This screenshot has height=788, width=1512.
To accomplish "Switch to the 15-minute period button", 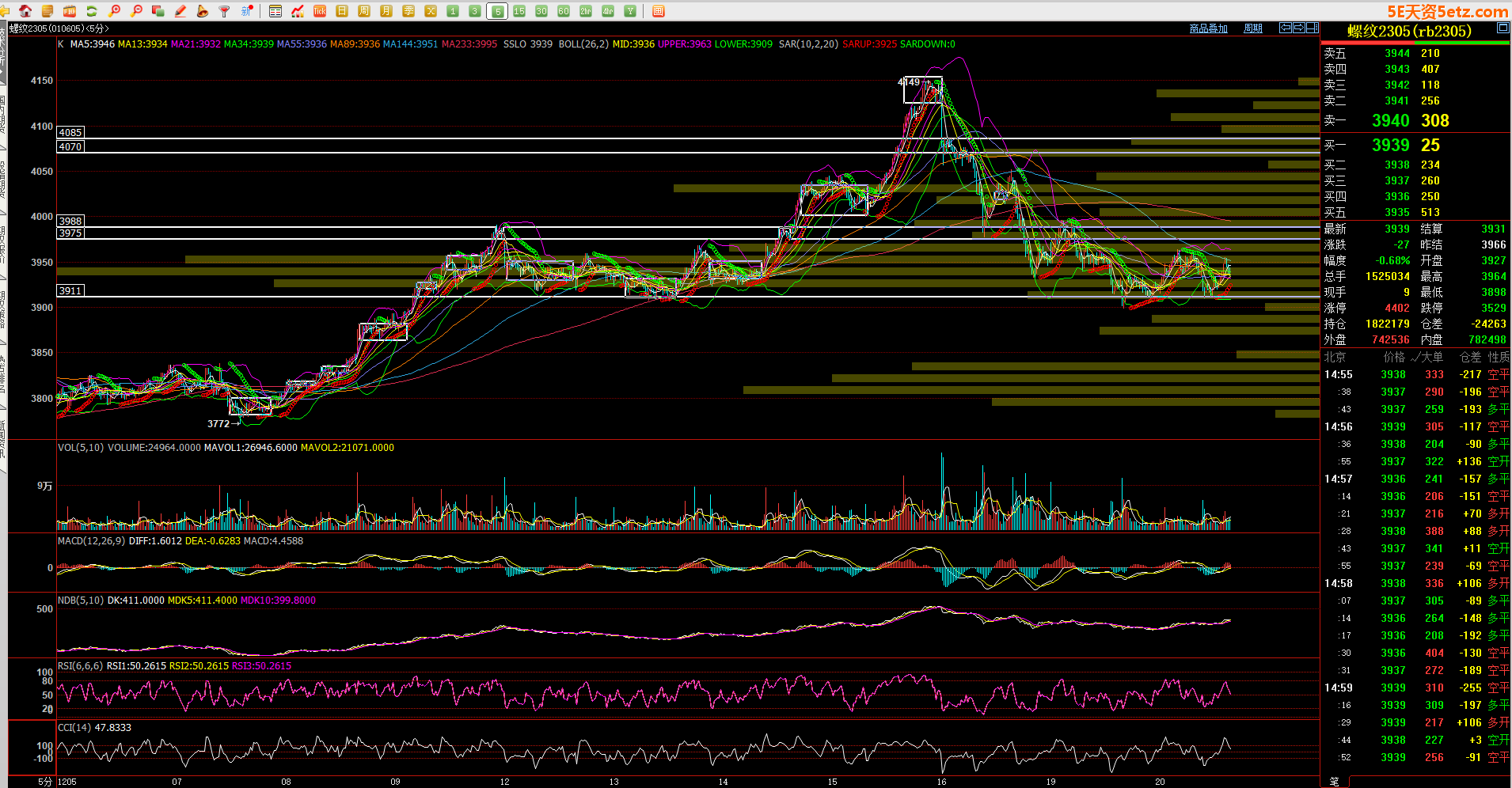I will point(519,11).
